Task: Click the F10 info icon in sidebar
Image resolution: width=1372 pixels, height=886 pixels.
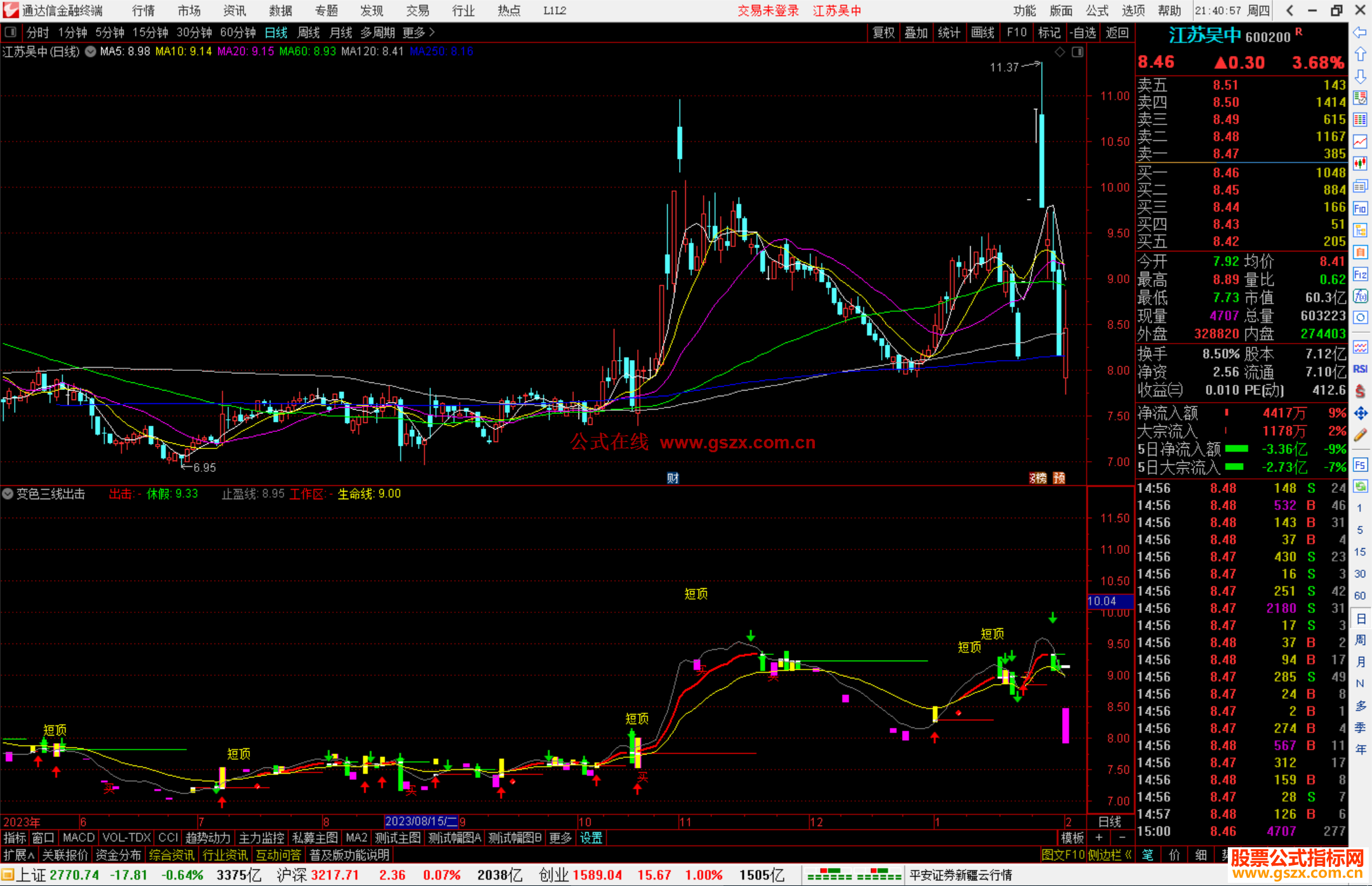Action: [1360, 208]
